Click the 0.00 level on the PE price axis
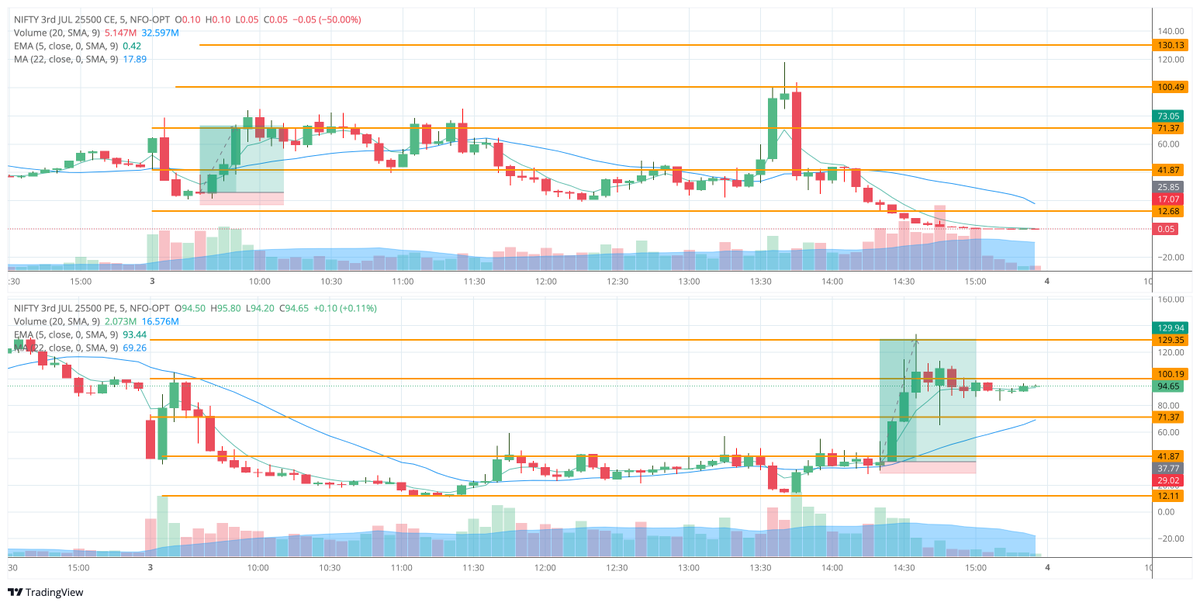Viewport: 1200px width, 606px height. (x=1165, y=512)
